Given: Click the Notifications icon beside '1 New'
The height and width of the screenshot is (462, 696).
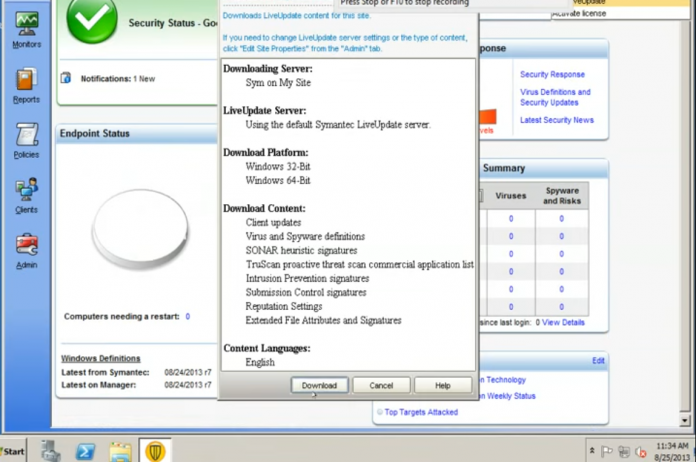Looking at the screenshot, I should pos(66,78).
